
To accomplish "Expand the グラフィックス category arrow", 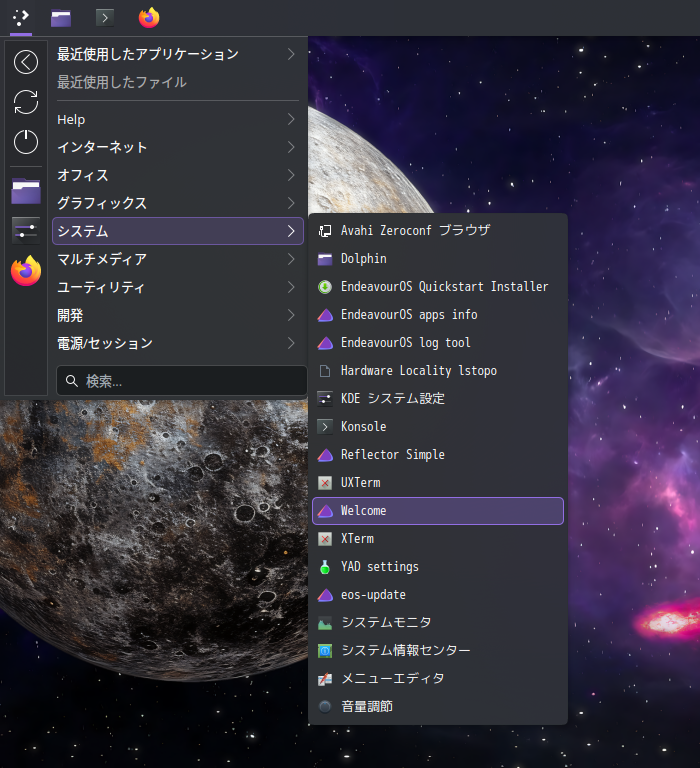I will pos(291,203).
